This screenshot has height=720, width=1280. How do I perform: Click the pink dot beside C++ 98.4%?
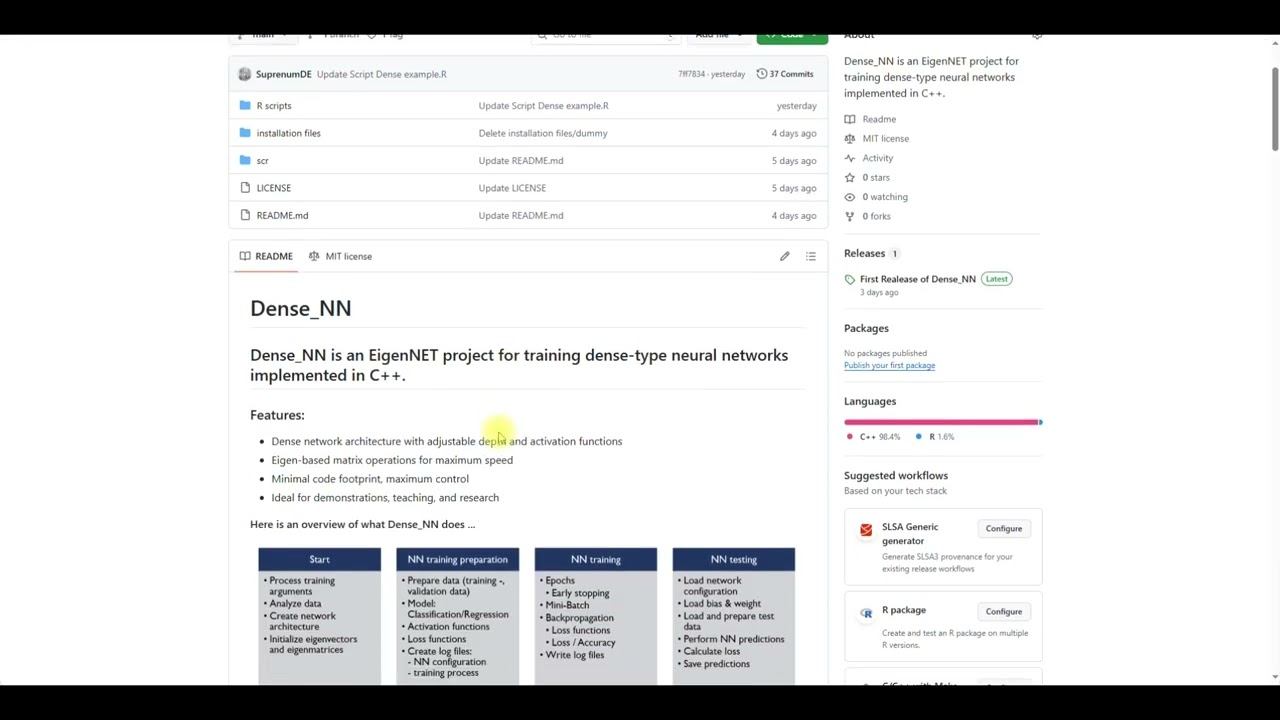pyautogui.click(x=850, y=437)
